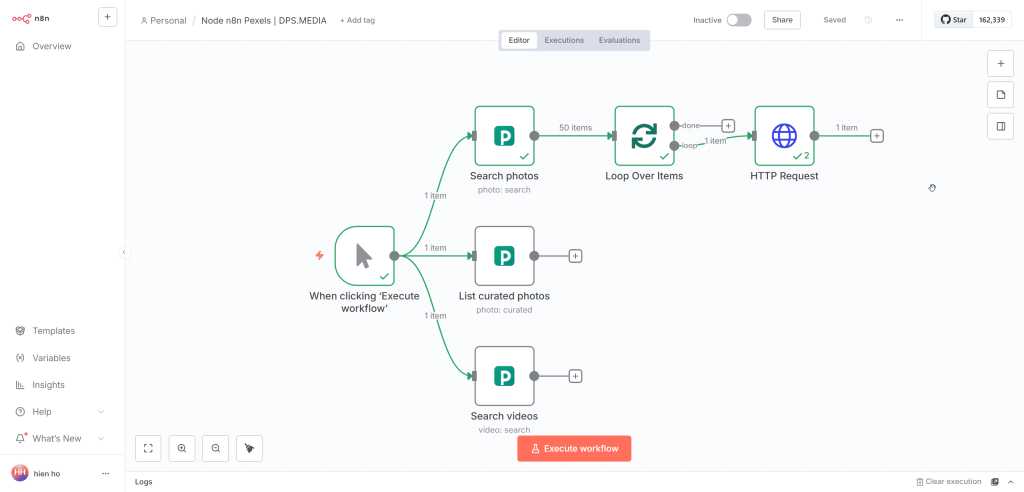1024x492 pixels.
Task: Select the Loop Over Items node
Action: click(x=645, y=136)
